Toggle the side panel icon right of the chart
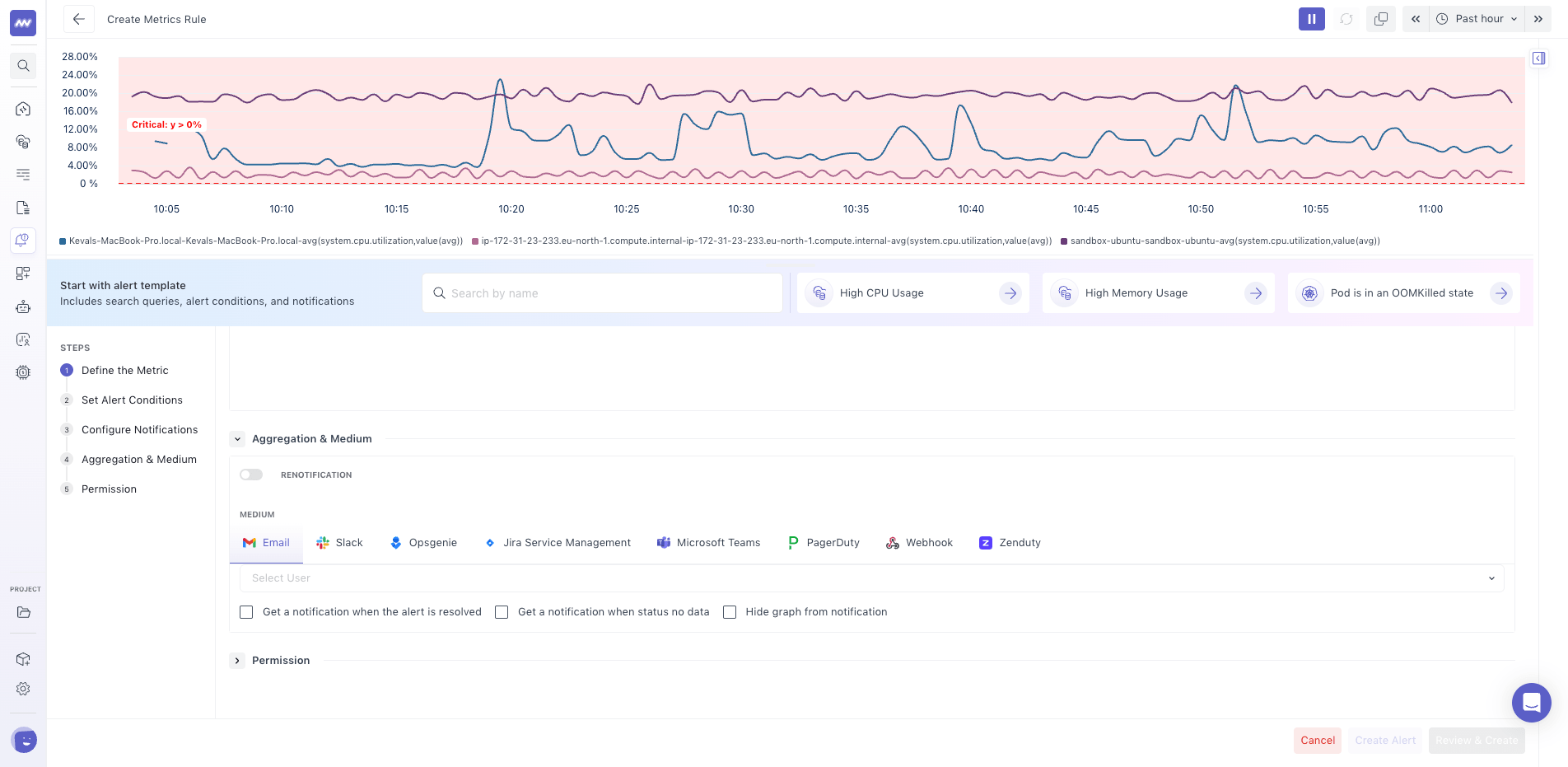Screen dimensions: 1568x767 [1538, 58]
